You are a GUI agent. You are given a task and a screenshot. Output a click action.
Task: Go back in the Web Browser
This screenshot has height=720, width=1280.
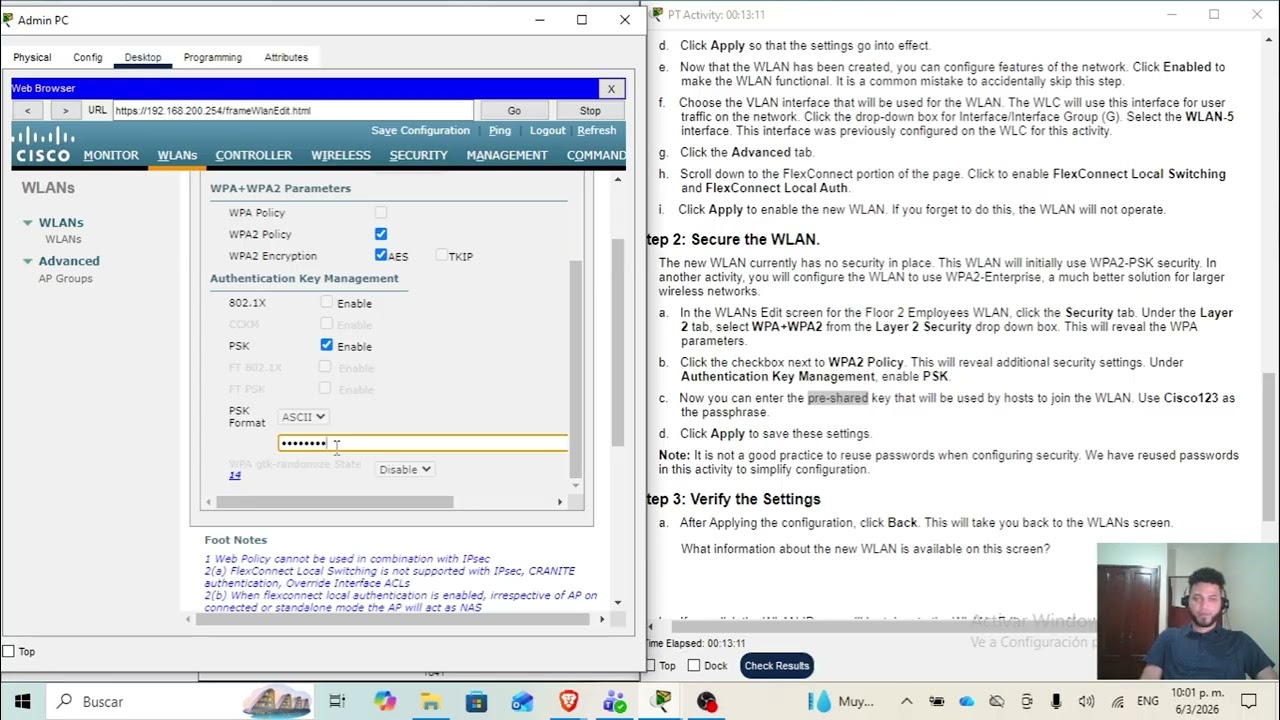[28, 110]
